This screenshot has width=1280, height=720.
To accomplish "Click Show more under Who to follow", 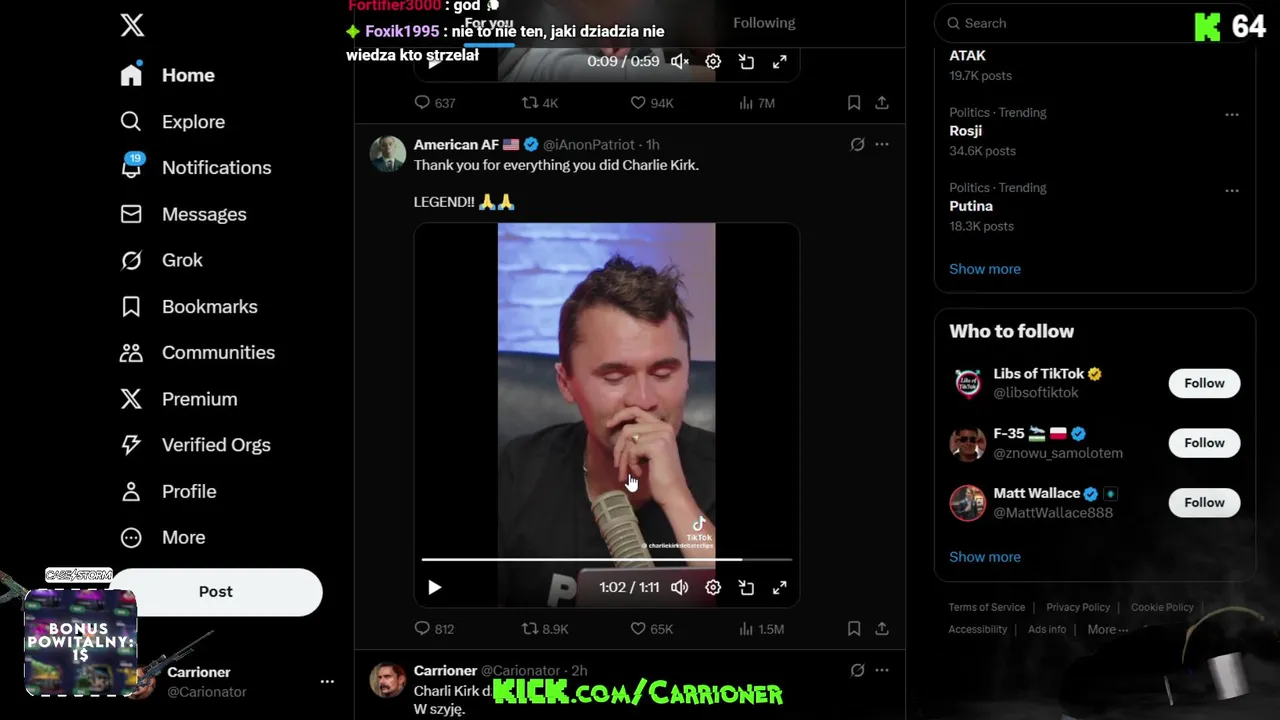I will click(x=985, y=557).
